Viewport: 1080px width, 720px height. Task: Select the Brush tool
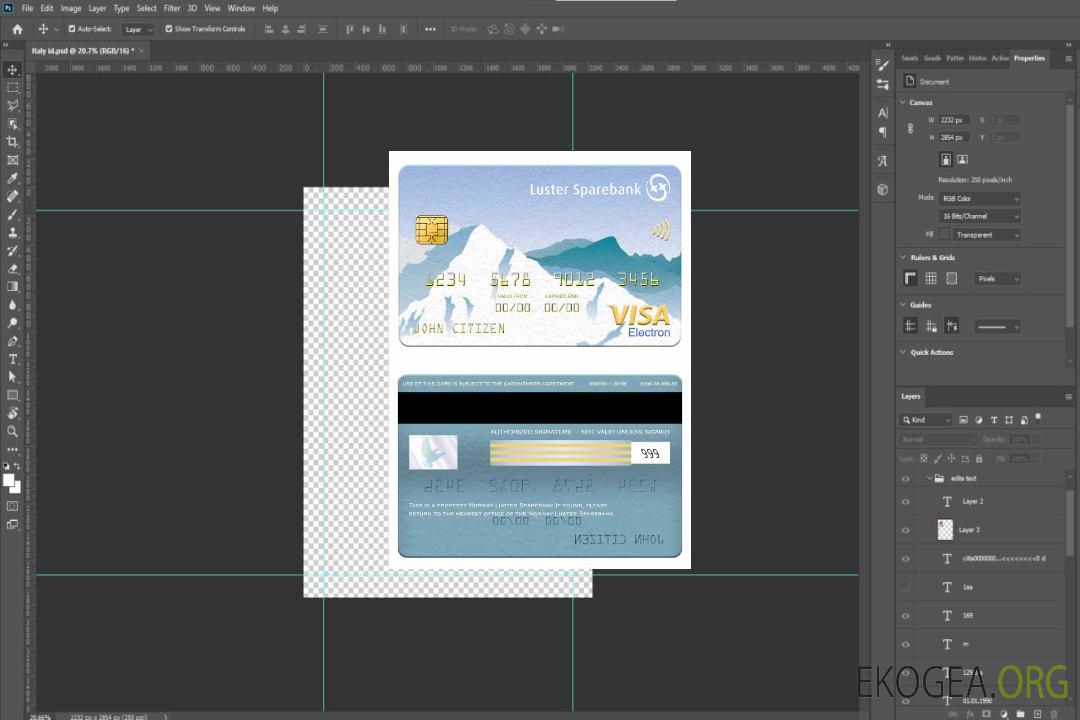coord(12,214)
